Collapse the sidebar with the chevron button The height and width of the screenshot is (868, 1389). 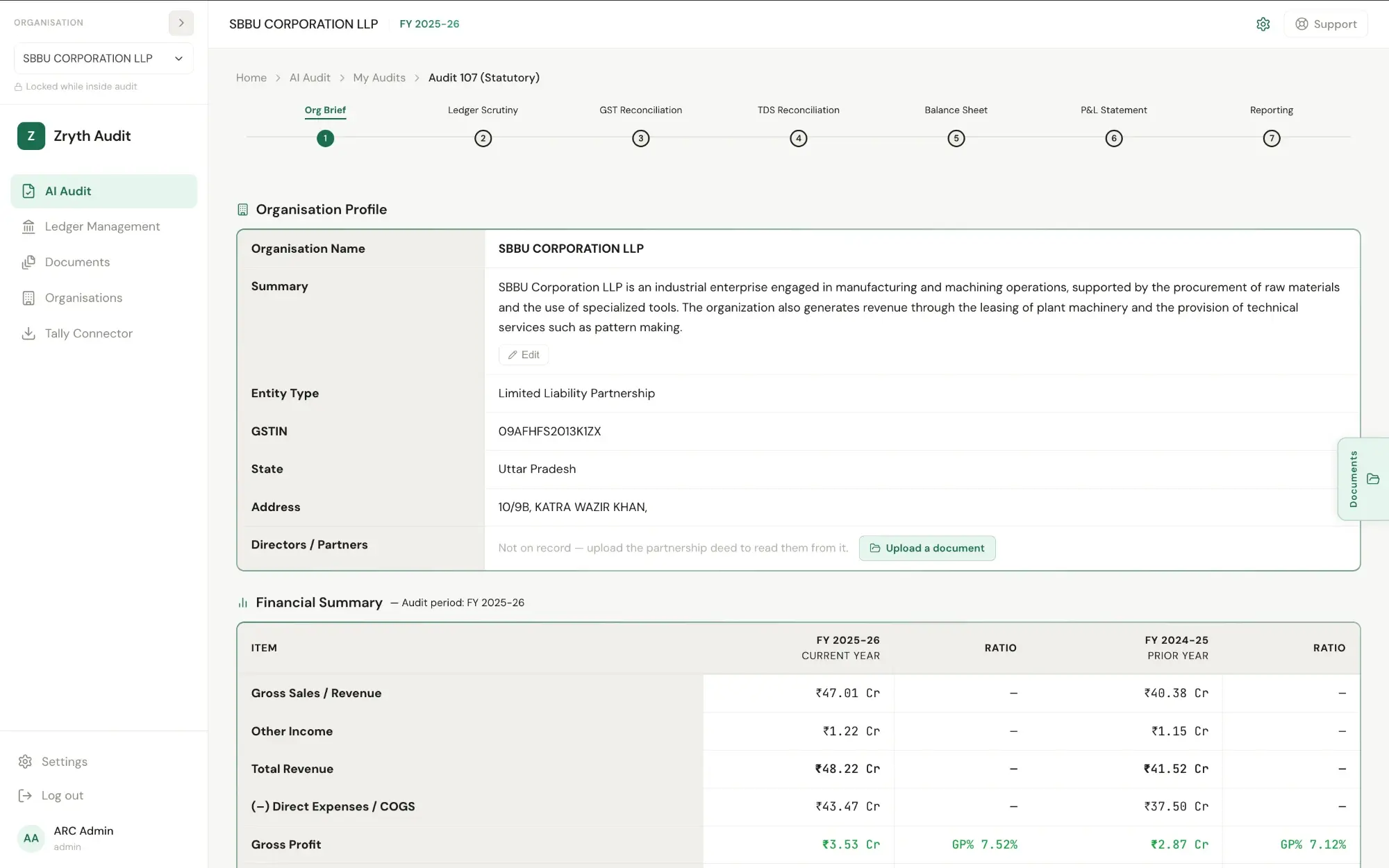point(181,23)
